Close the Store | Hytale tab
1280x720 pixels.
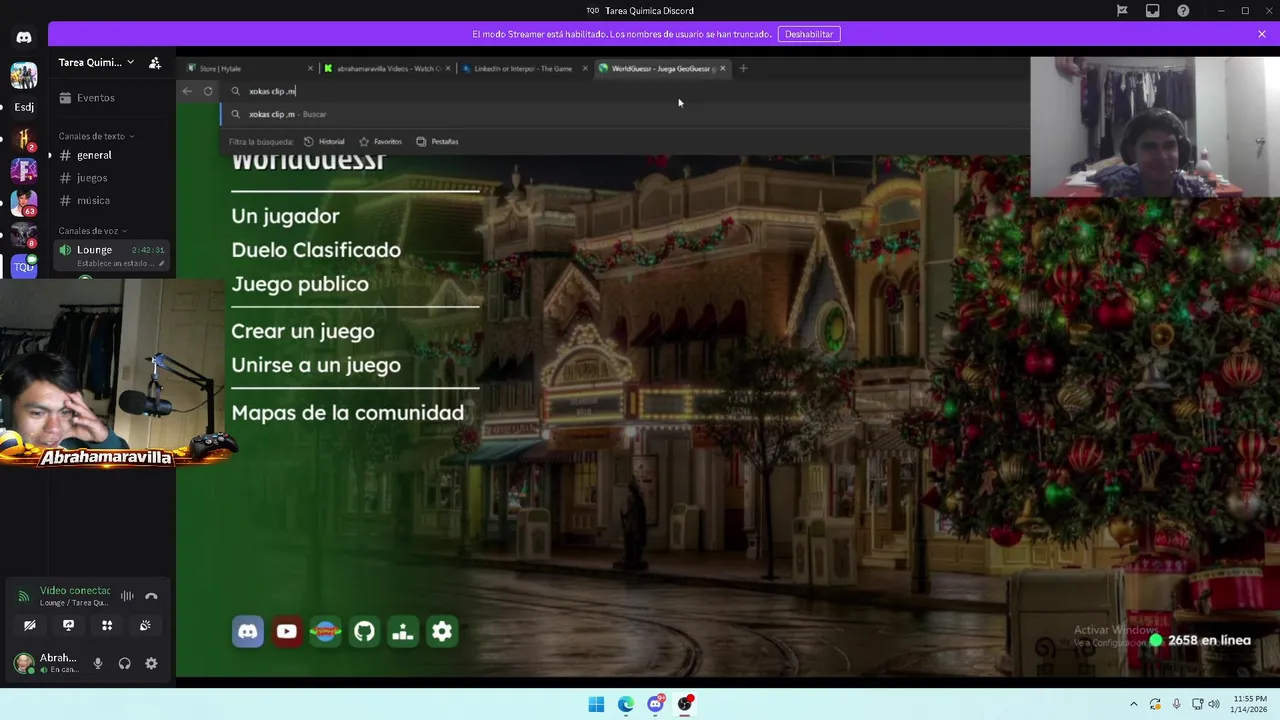pyautogui.click(x=310, y=69)
